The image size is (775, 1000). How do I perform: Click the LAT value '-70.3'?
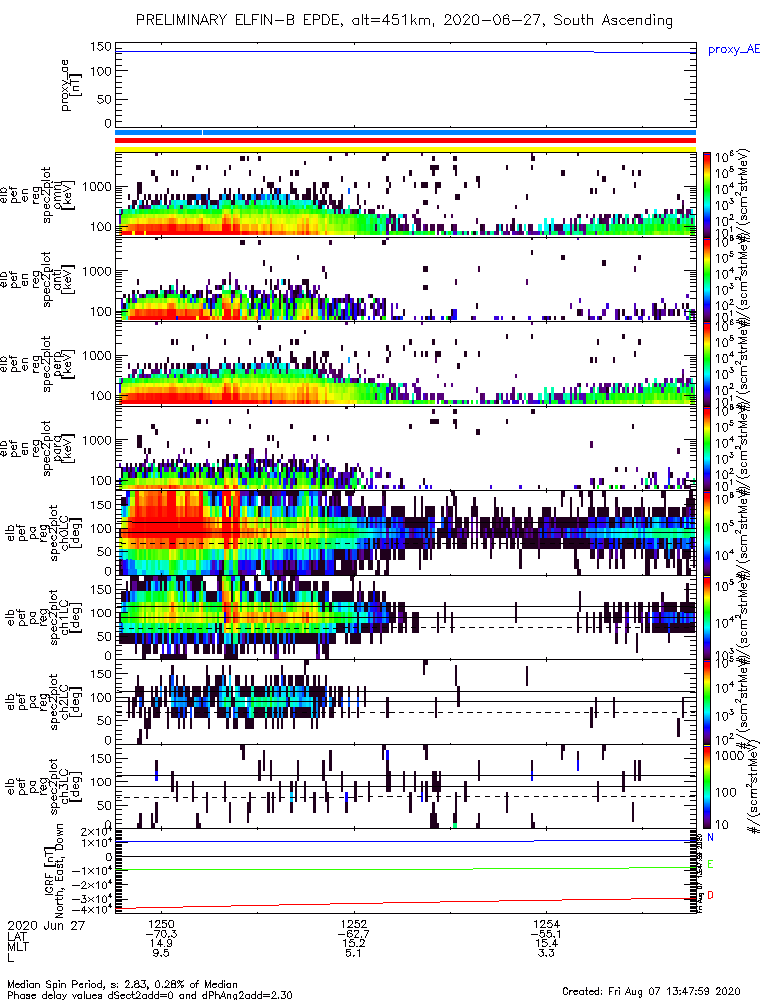pos(161,934)
